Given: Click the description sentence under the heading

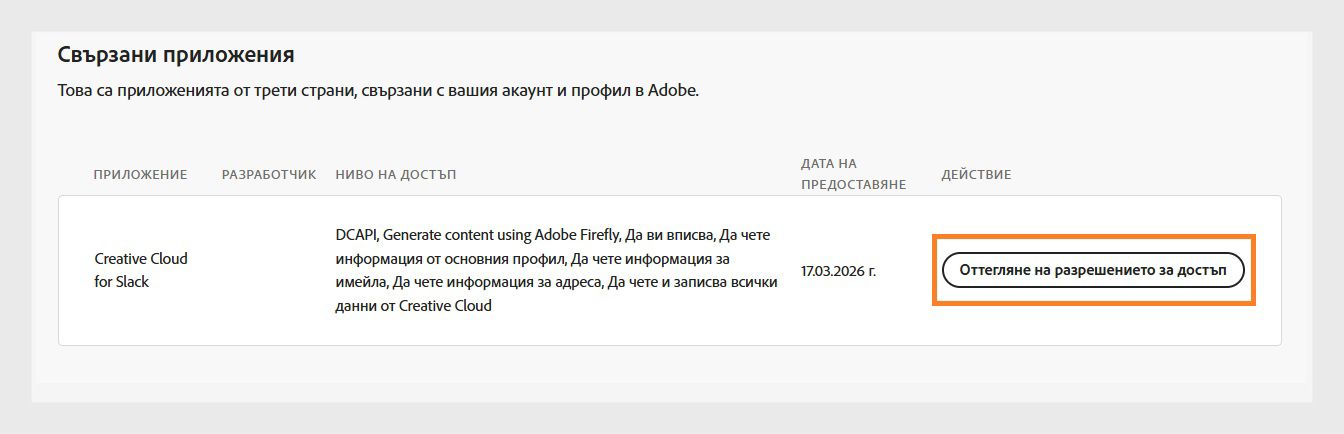Looking at the screenshot, I should (378, 91).
